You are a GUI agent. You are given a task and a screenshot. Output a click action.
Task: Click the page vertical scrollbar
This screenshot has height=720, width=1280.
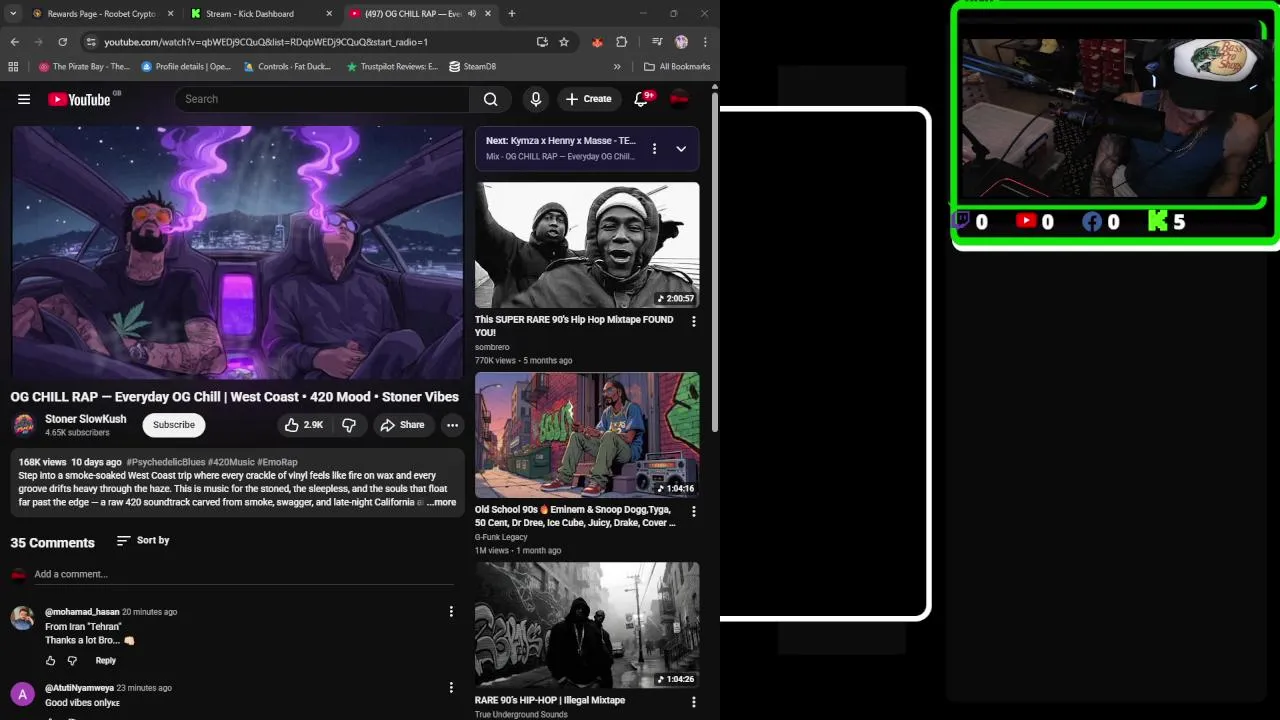tap(714, 260)
